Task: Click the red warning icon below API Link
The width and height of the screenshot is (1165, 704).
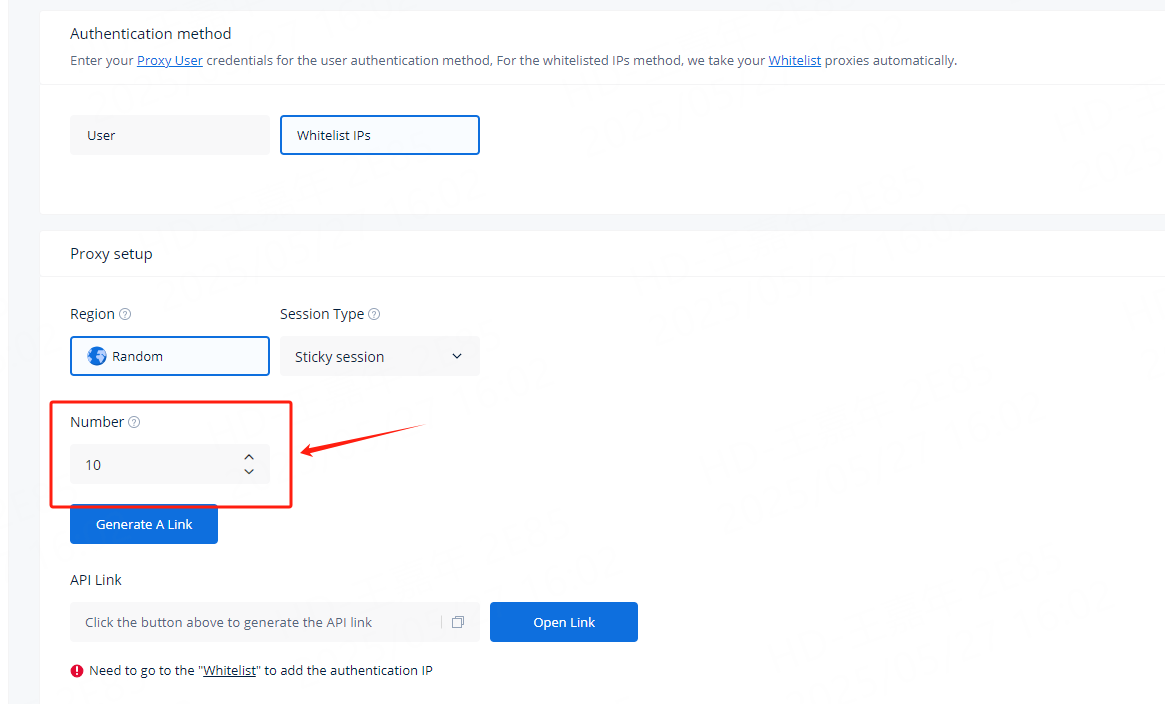Action: click(77, 671)
